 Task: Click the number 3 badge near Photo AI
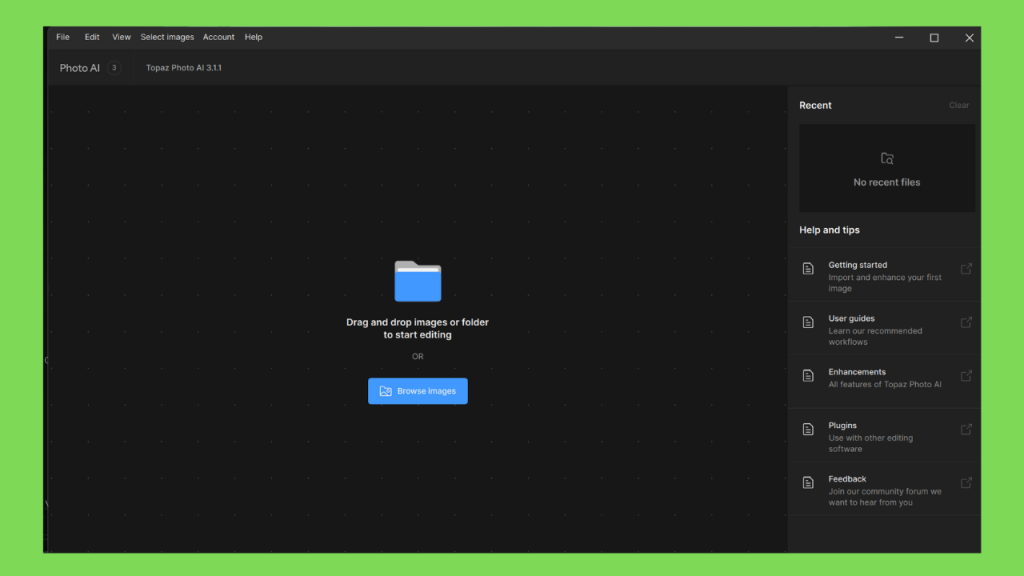tap(114, 68)
